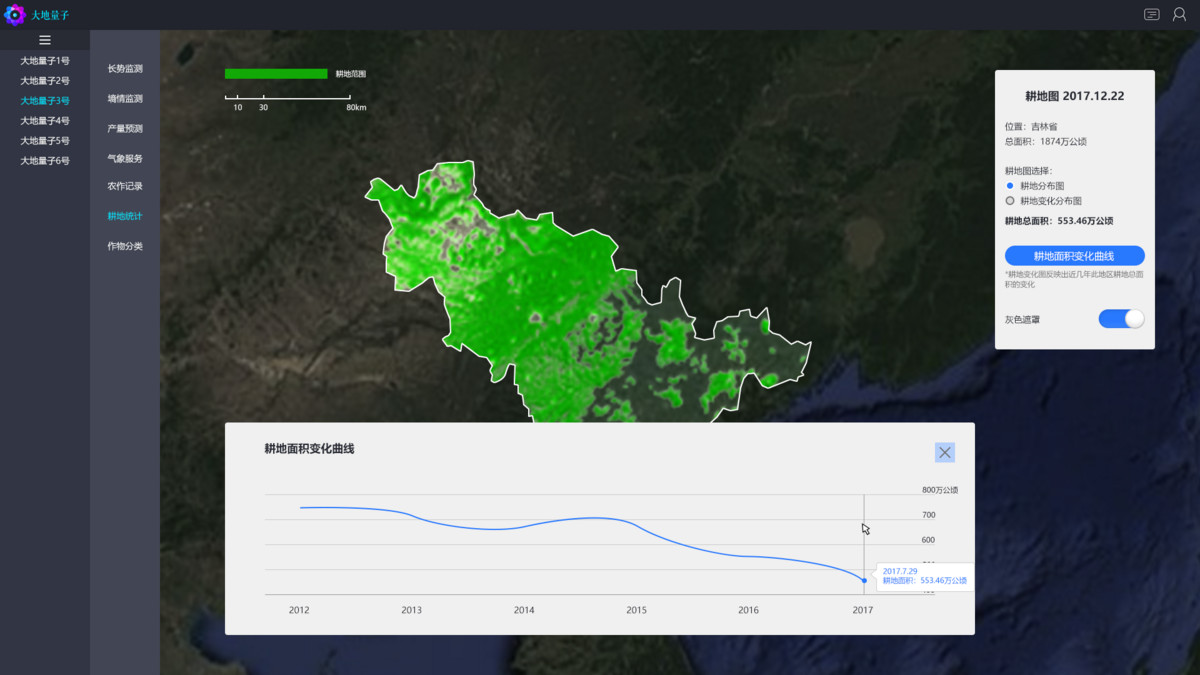Choose satellite 大地量子6号 from list
Image resolution: width=1200 pixels, height=675 pixels.
coord(45,161)
